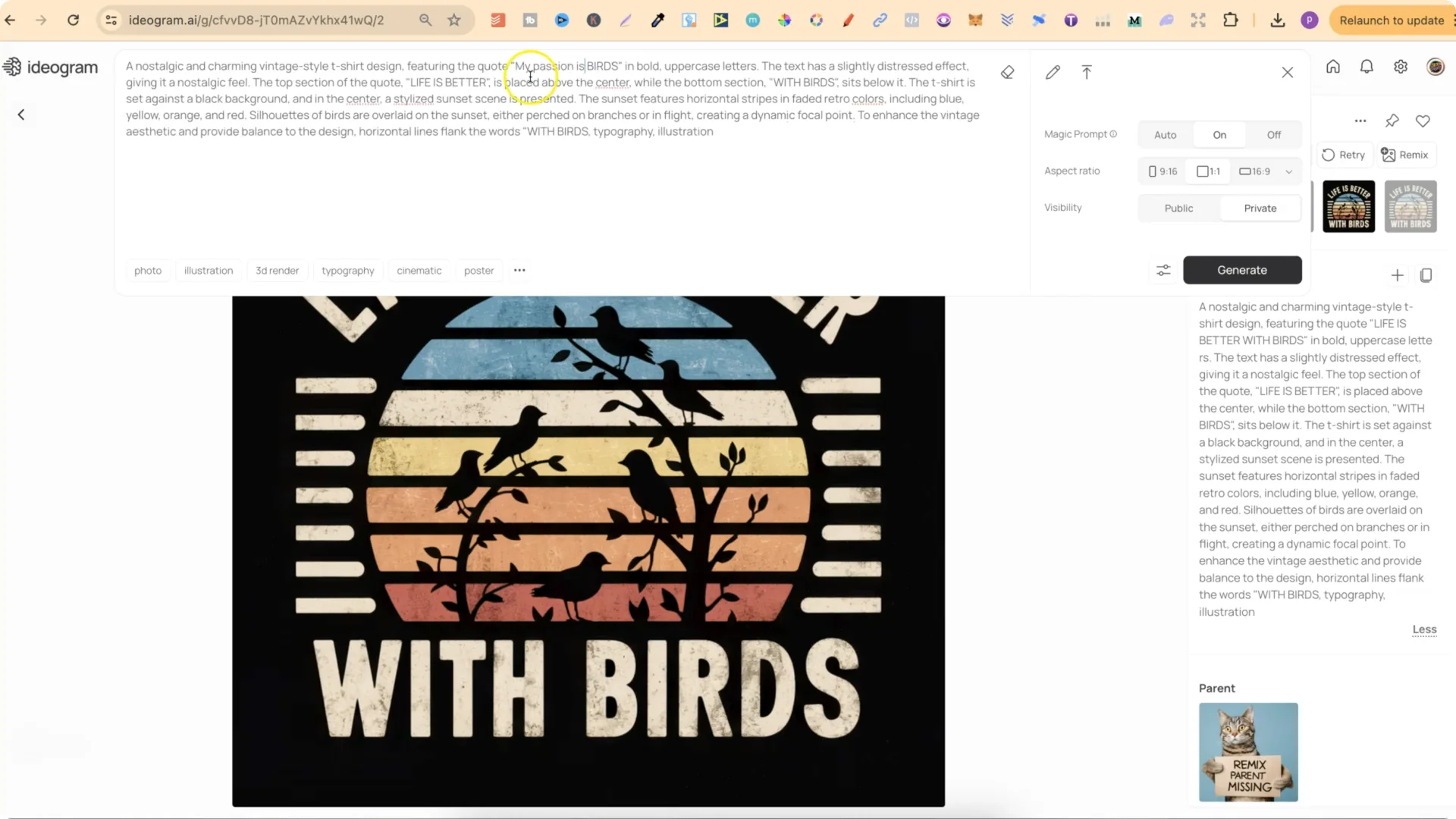1456x819 pixels.
Task: Like the image with the heart icon
Action: point(1423,121)
